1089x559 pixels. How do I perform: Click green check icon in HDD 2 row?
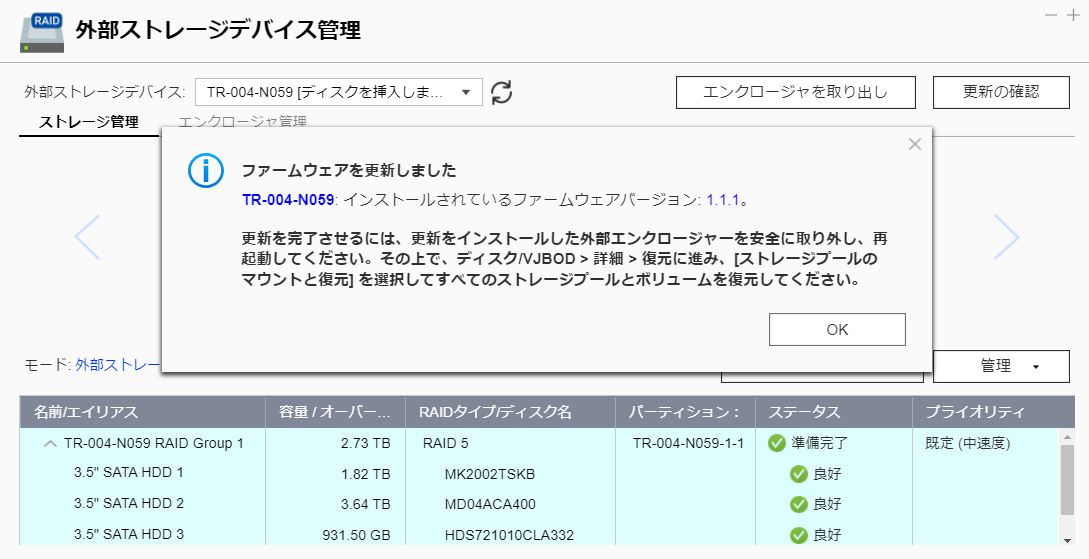tap(799, 504)
